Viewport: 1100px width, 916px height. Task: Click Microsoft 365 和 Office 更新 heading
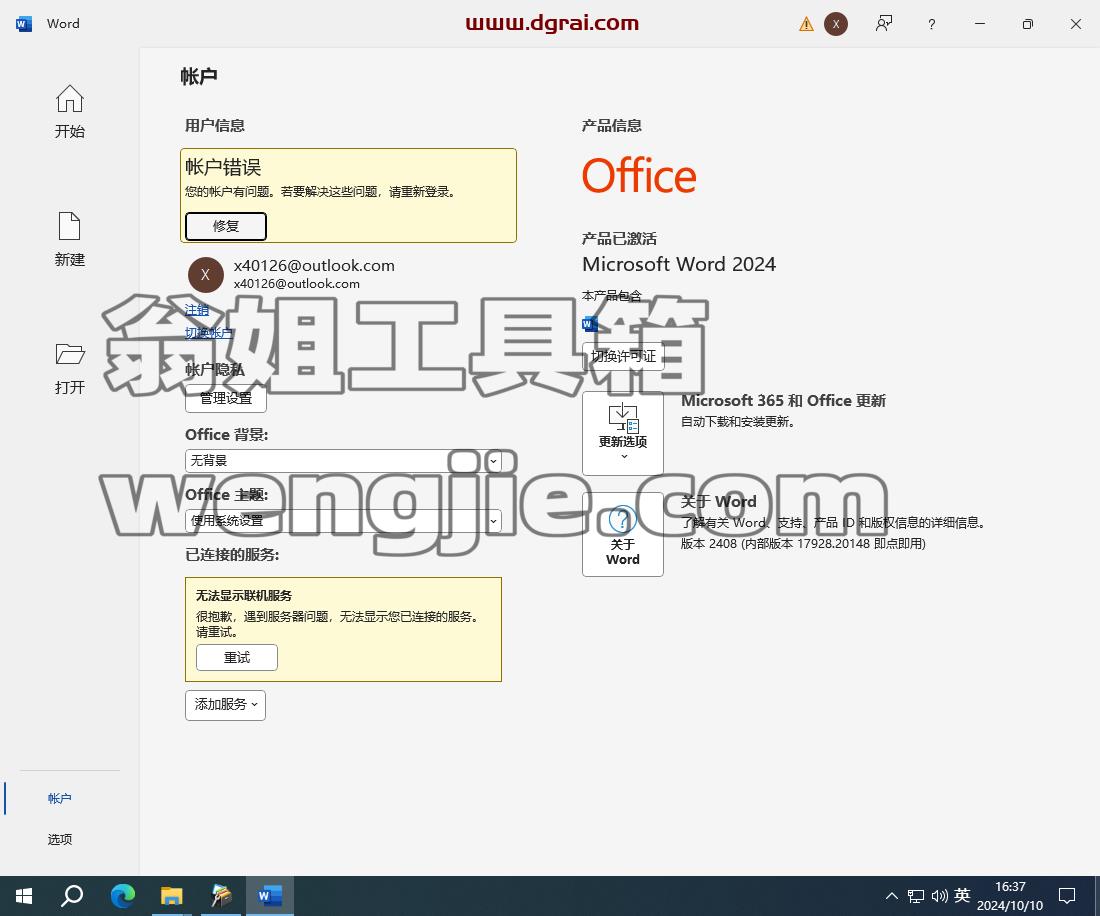tap(783, 400)
